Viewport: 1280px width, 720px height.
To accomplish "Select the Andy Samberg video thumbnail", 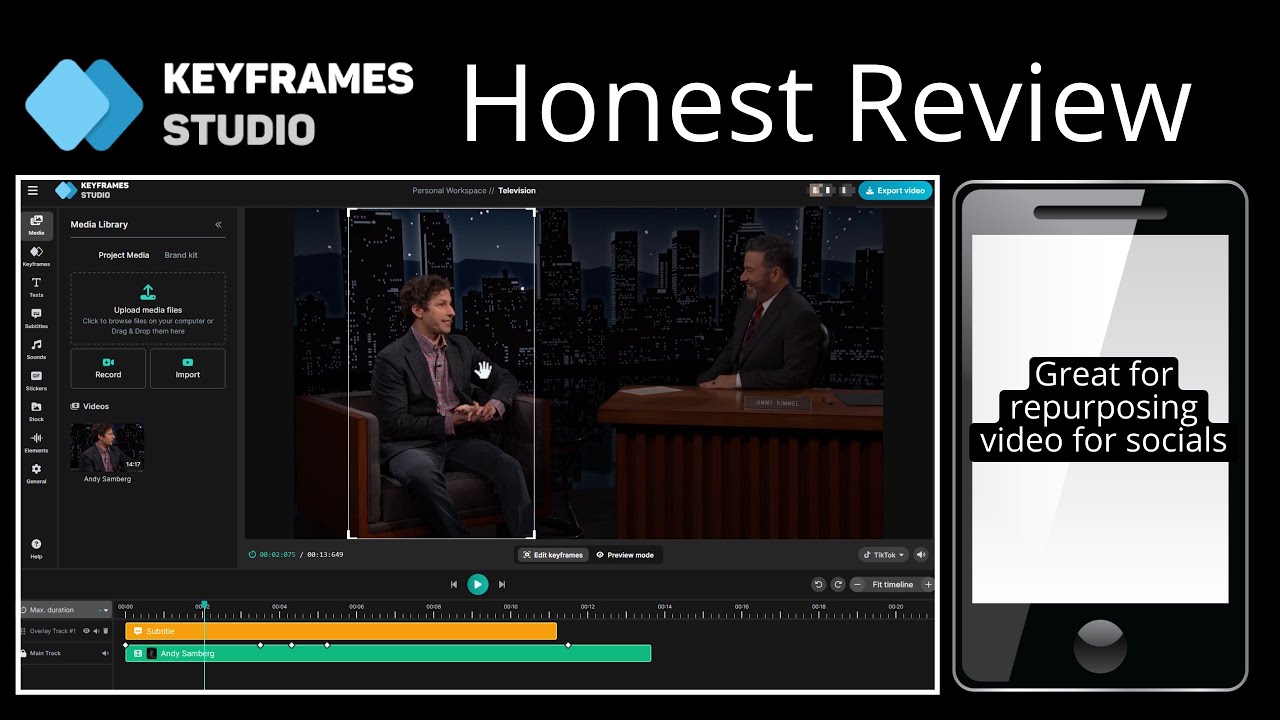I will (x=107, y=447).
